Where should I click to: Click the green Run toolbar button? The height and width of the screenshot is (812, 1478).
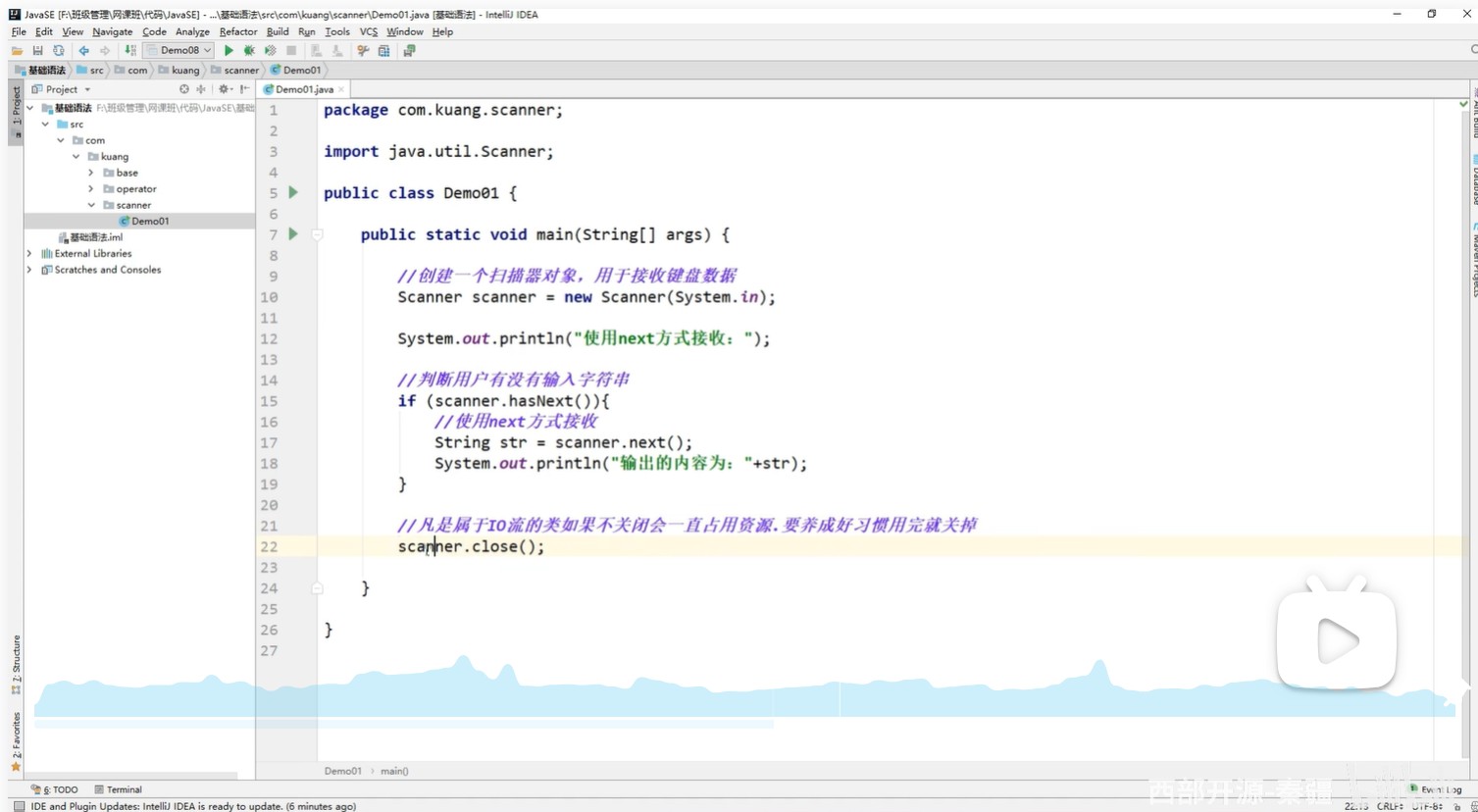[x=229, y=50]
